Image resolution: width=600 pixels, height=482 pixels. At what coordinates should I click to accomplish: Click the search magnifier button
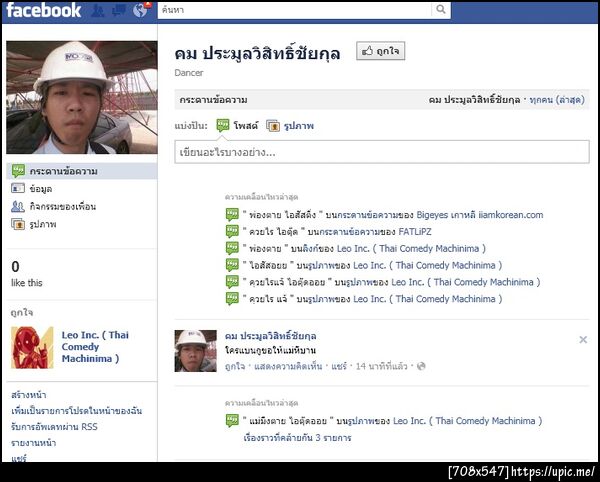[x=441, y=10]
